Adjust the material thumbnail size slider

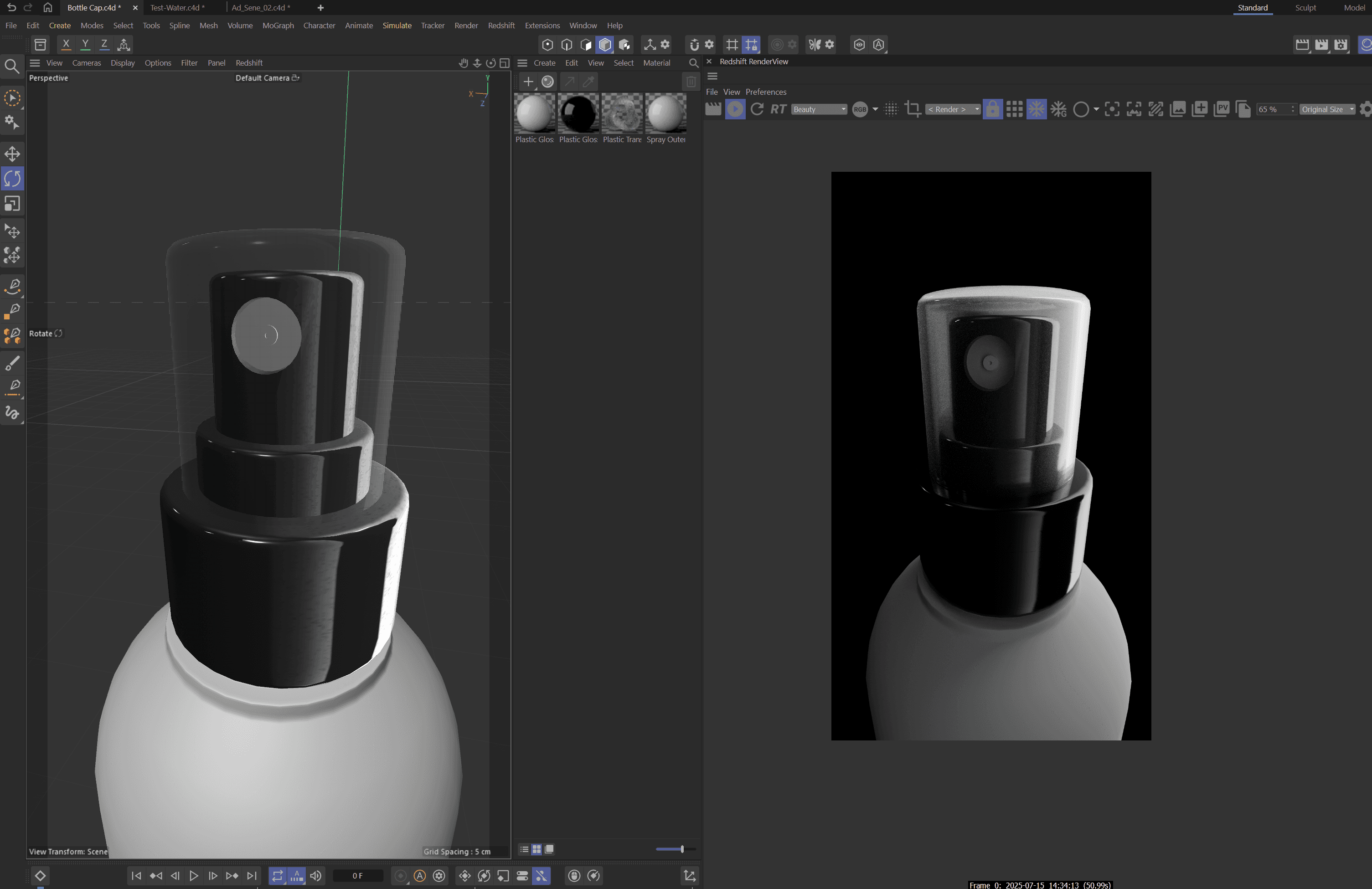pos(682,848)
